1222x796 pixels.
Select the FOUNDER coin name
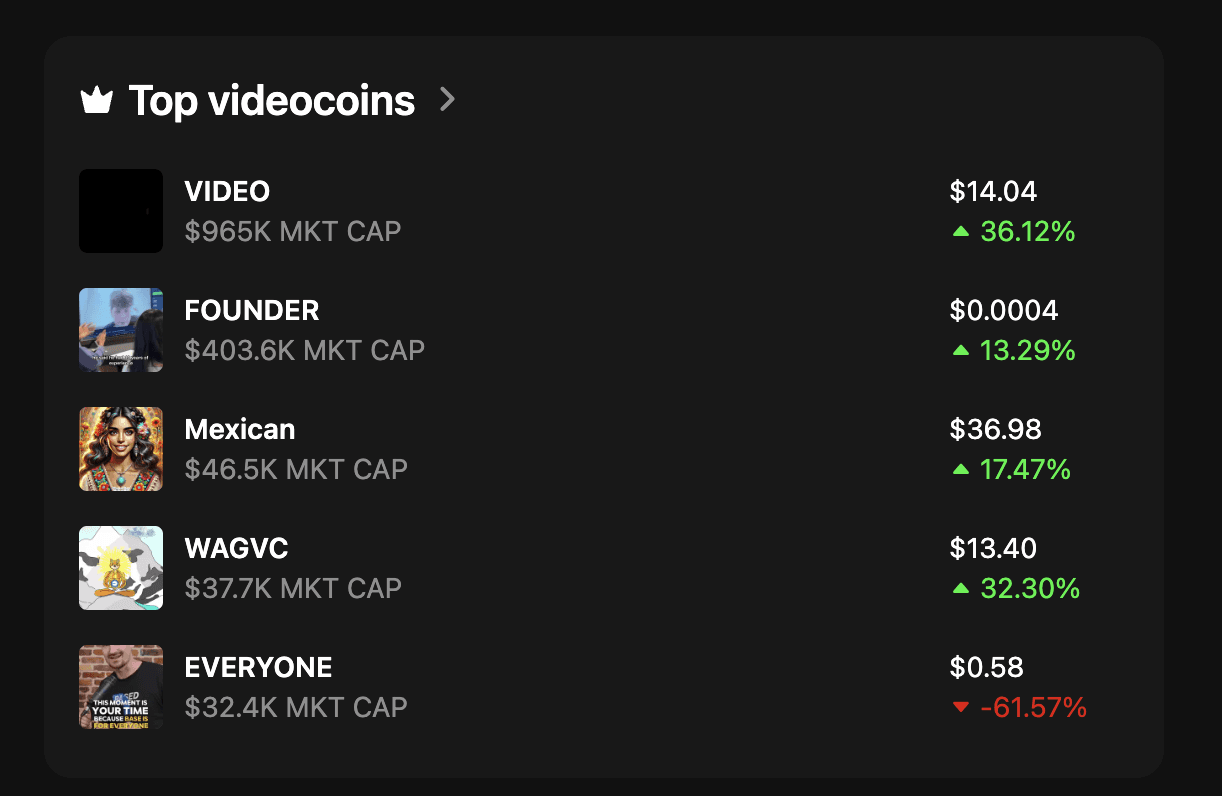[252, 310]
